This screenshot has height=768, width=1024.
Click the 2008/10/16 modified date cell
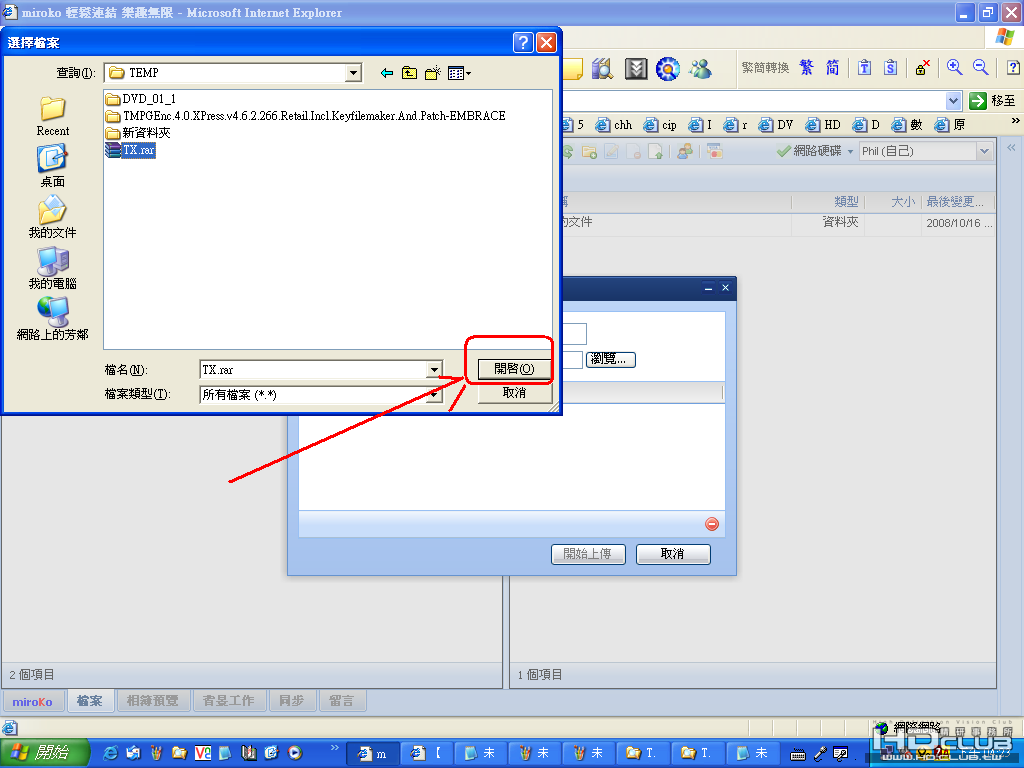(959, 223)
